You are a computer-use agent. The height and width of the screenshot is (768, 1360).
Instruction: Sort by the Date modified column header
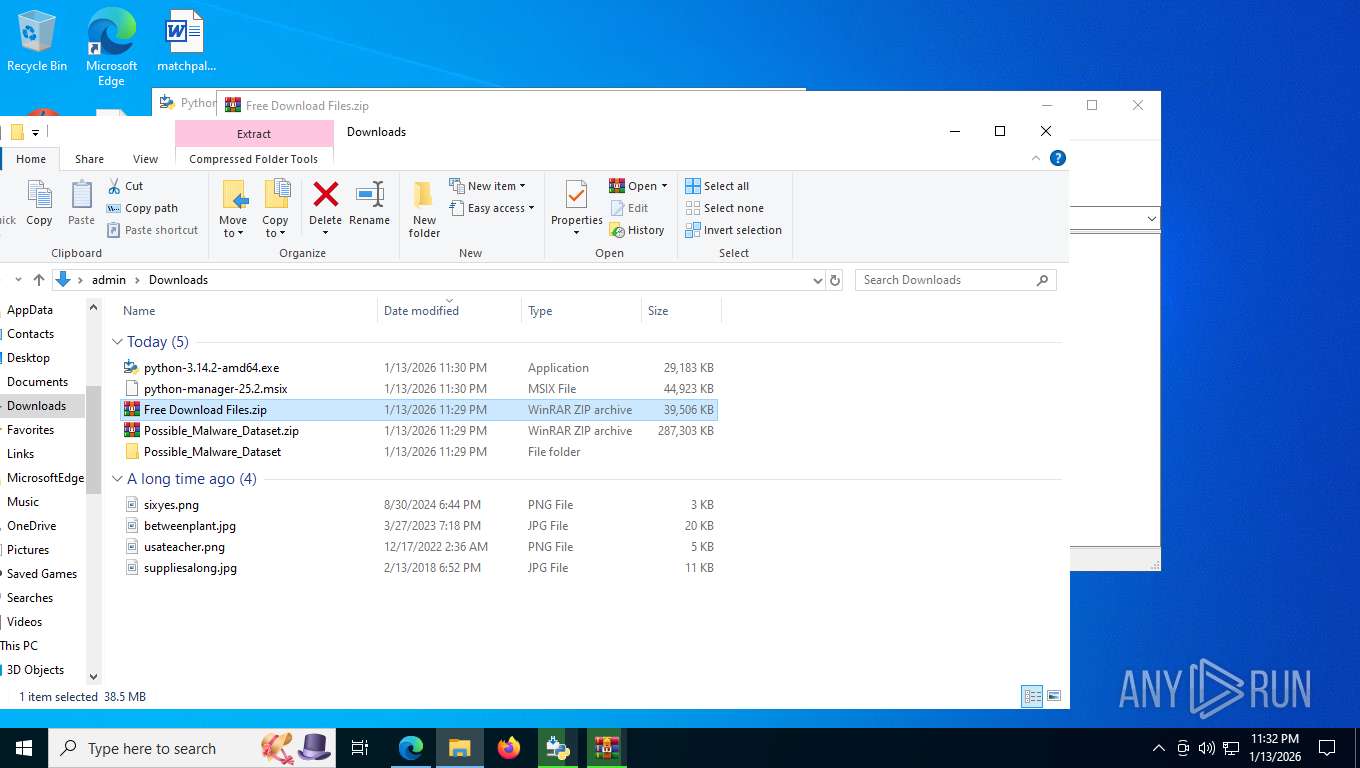[450, 311]
